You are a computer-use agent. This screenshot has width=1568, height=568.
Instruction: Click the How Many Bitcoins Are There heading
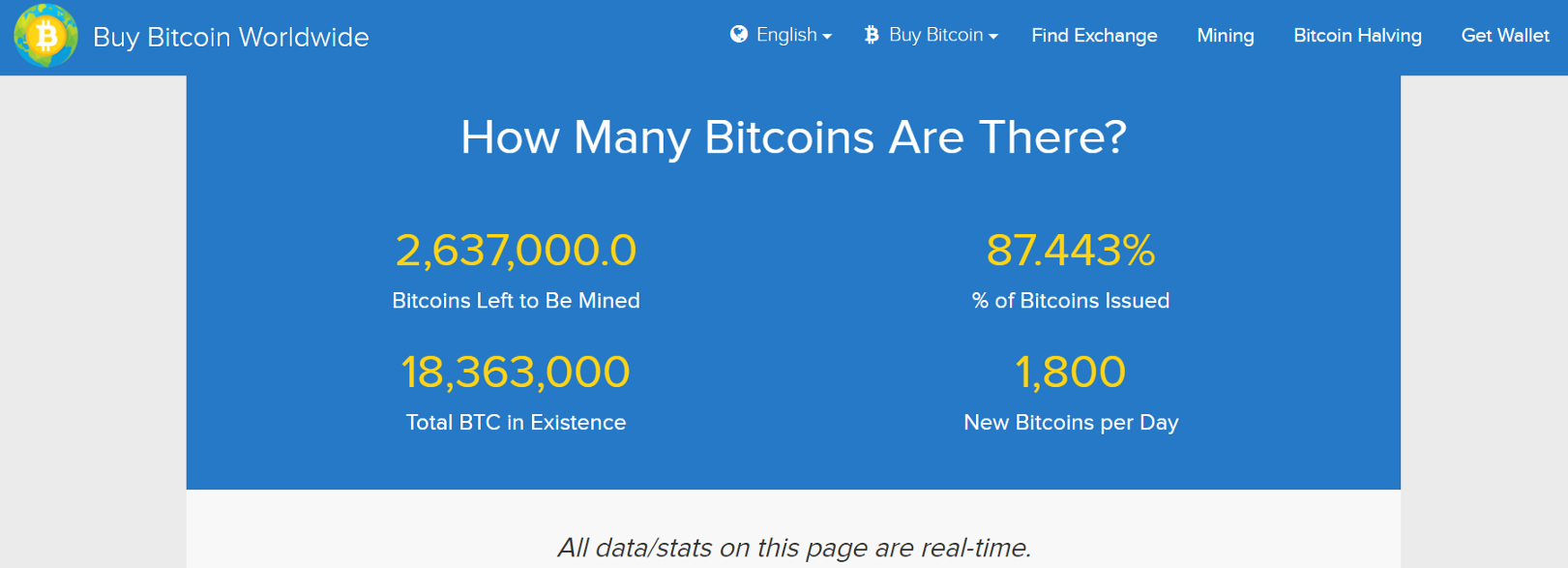click(x=793, y=137)
